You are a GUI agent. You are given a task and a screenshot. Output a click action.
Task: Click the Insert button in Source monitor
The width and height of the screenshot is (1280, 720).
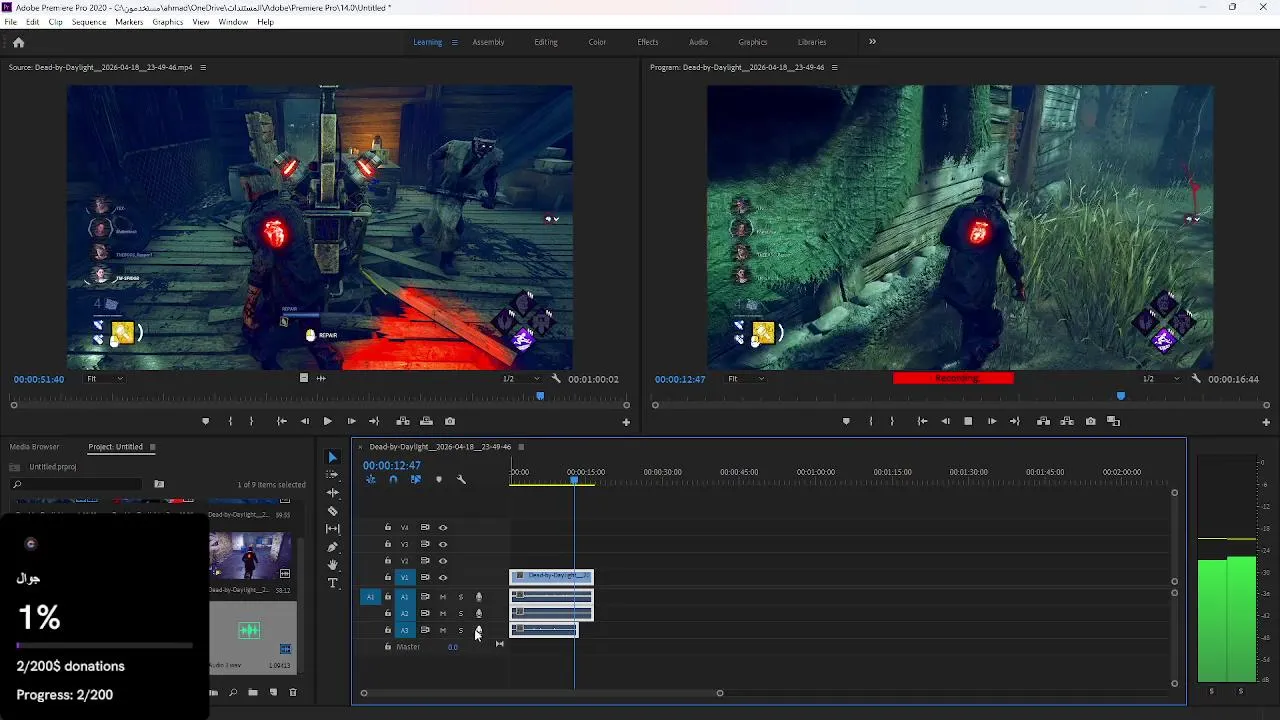[403, 421]
